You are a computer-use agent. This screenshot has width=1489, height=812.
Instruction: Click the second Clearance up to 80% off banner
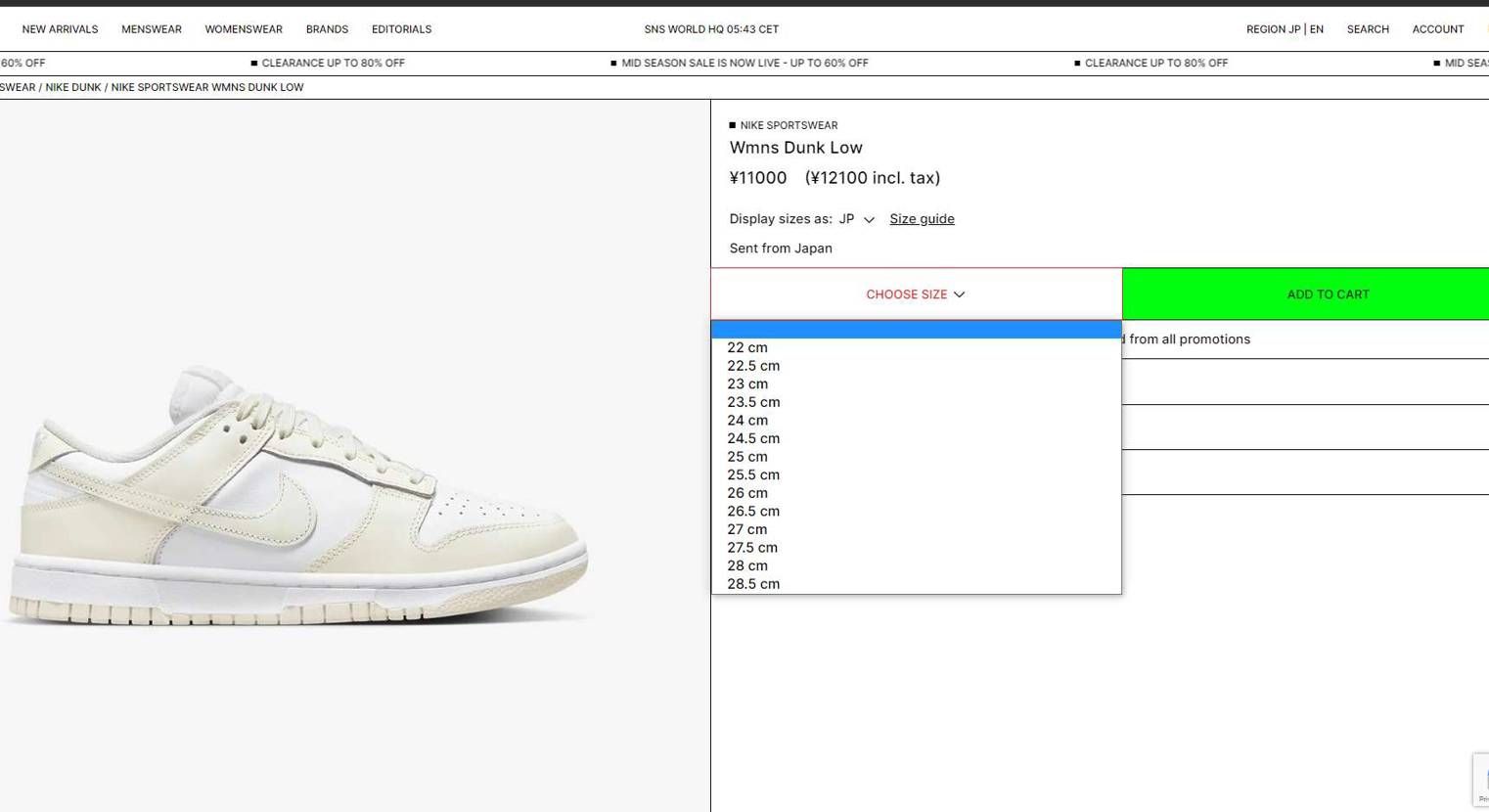click(x=1155, y=63)
